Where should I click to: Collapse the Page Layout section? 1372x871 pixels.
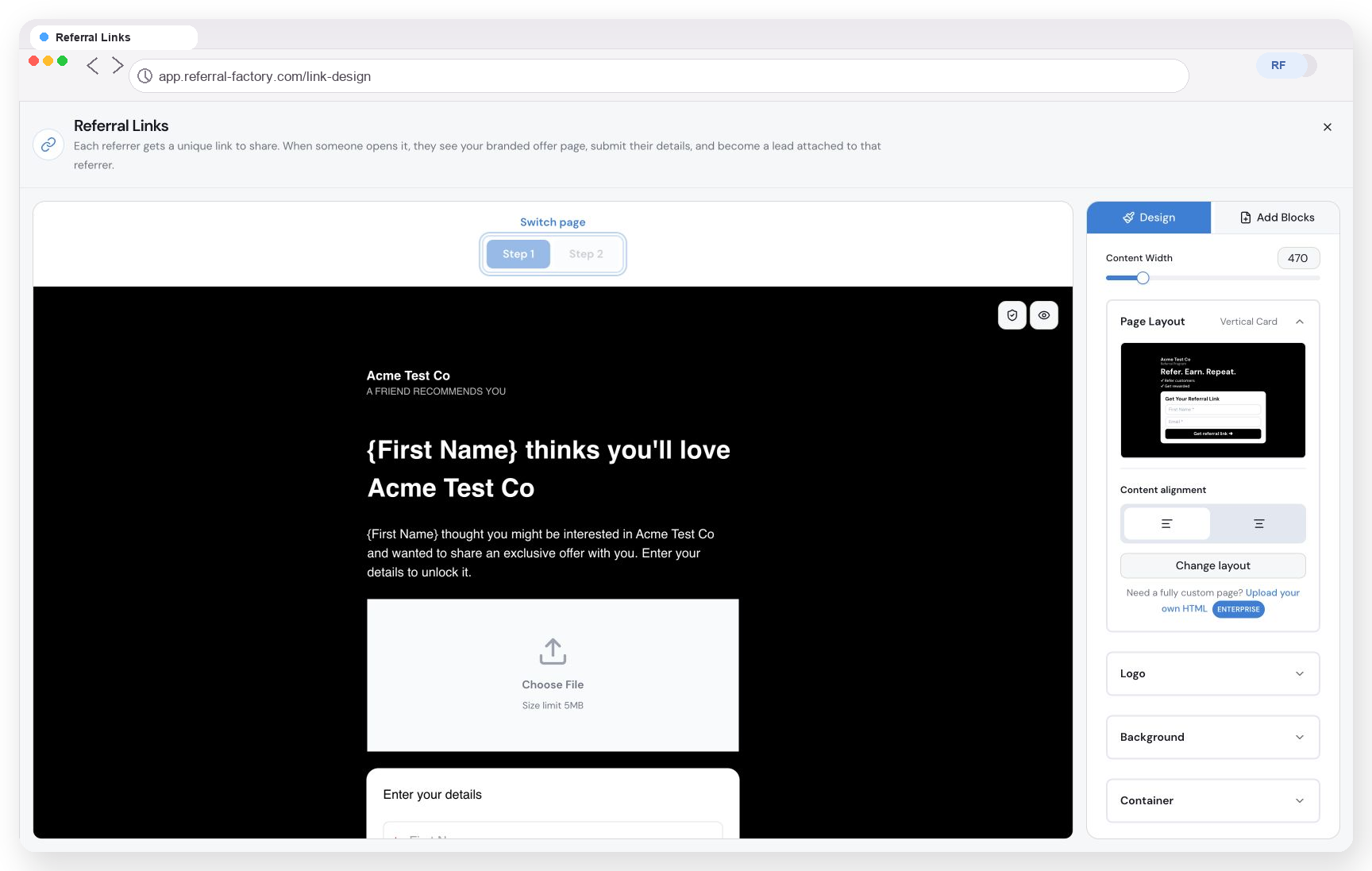pos(1300,322)
